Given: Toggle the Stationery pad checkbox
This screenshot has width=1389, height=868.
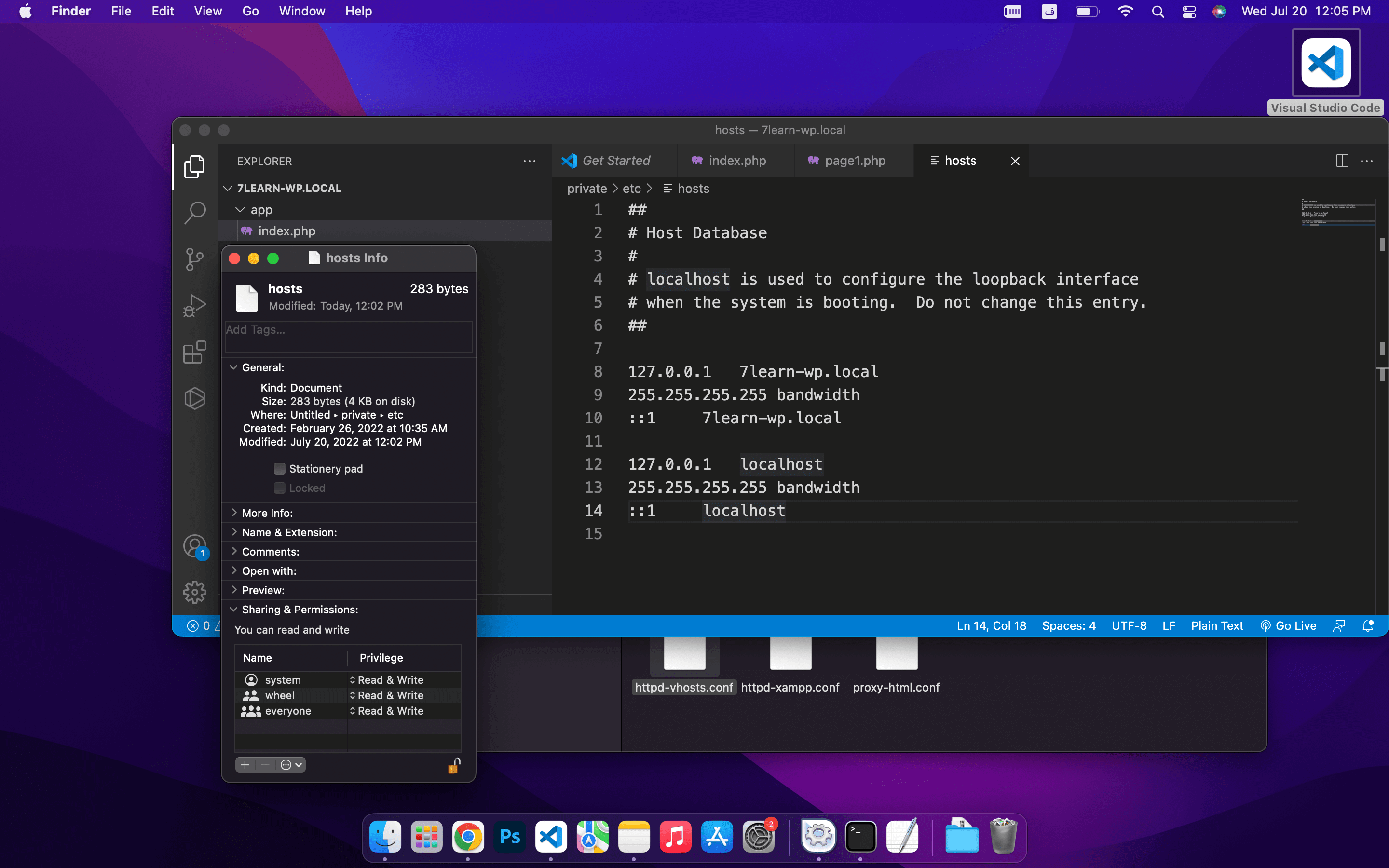Looking at the screenshot, I should 280,468.
